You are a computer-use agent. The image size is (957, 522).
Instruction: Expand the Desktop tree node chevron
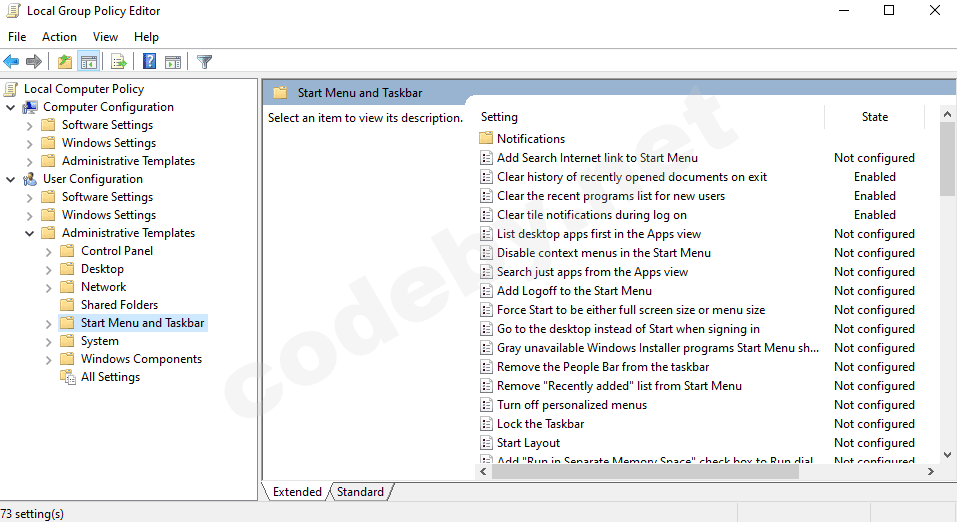tap(49, 270)
